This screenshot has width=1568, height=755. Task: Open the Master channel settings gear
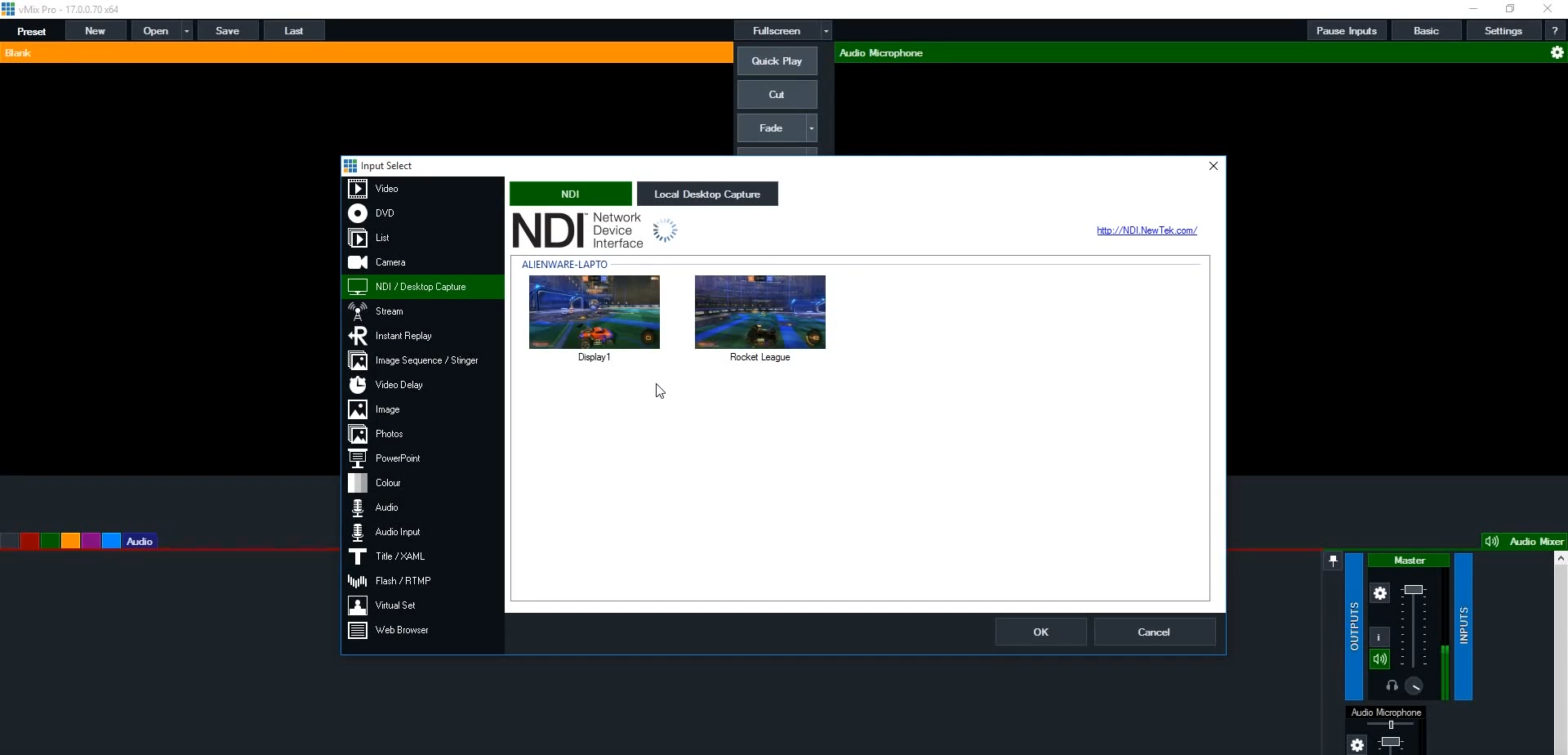click(1380, 593)
